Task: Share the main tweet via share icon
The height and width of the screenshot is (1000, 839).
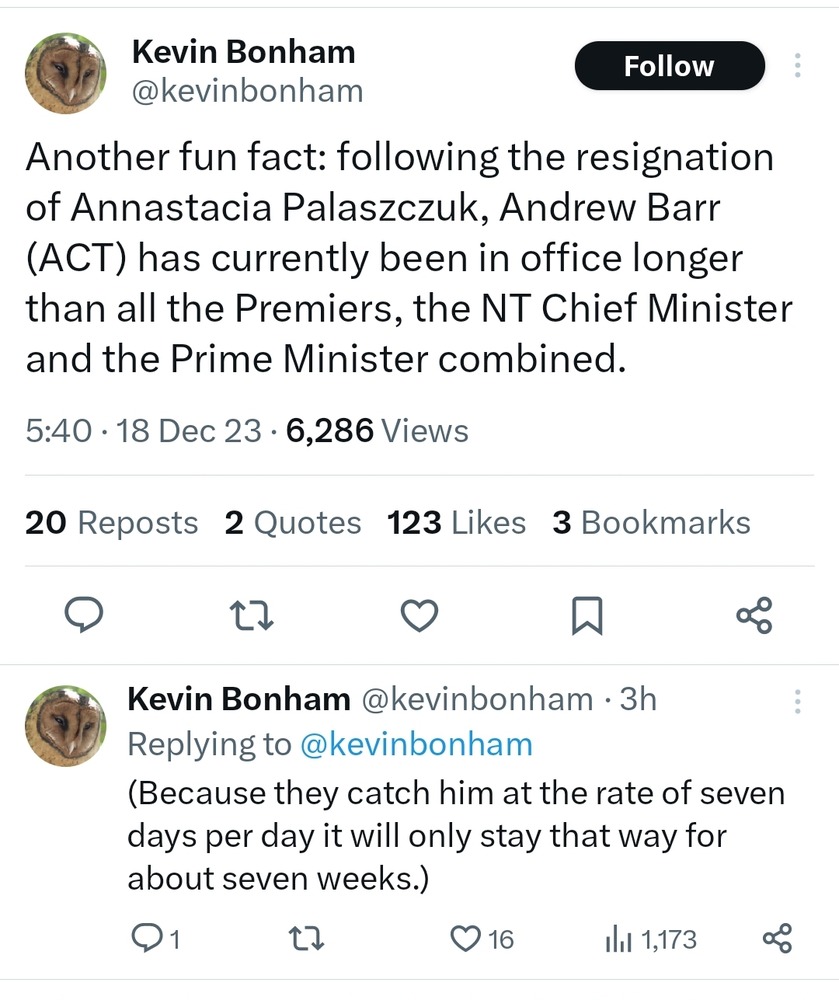Action: [754, 615]
